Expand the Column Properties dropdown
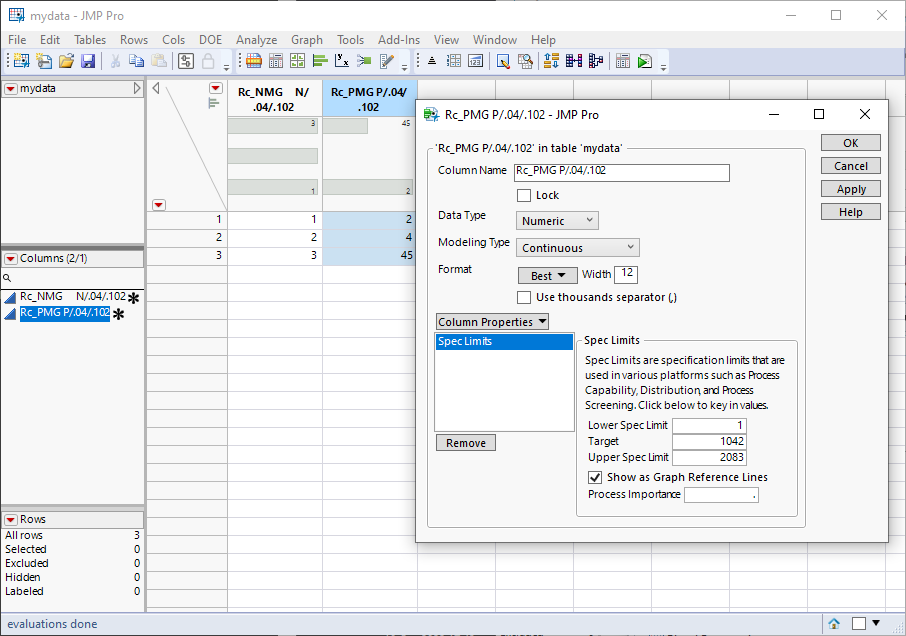This screenshot has height=636, width=906. click(x=493, y=322)
